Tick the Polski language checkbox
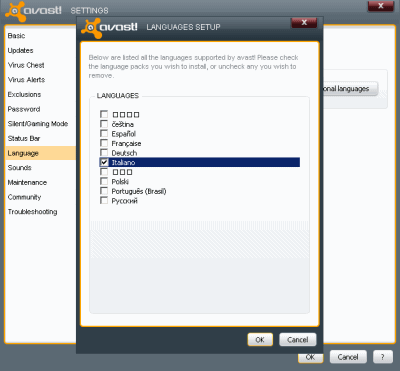Viewport: 400px width, 371px height. coord(104,181)
